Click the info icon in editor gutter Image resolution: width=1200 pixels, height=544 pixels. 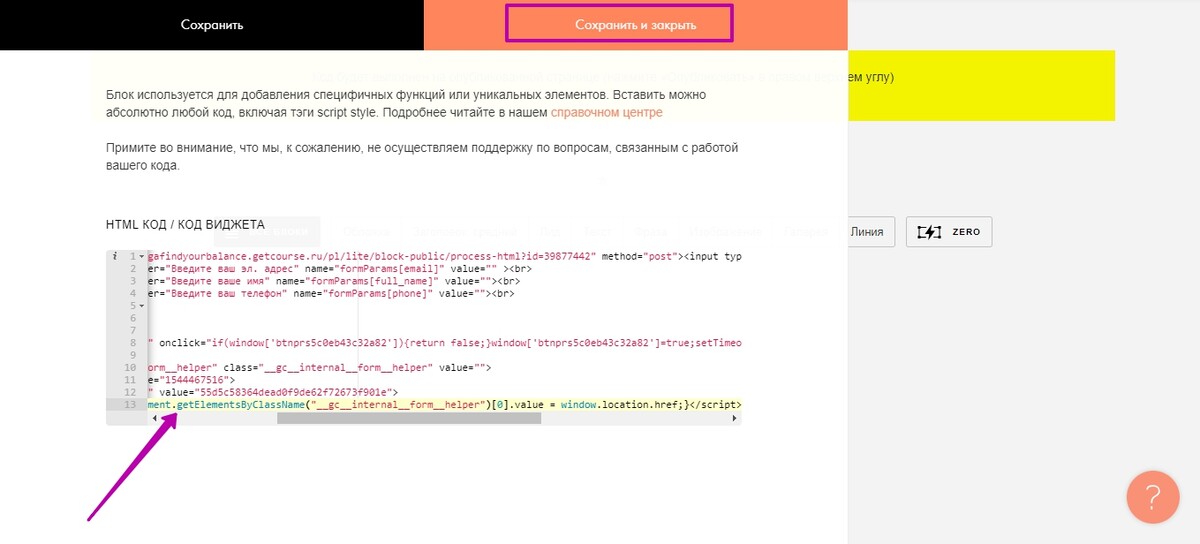coord(116,257)
